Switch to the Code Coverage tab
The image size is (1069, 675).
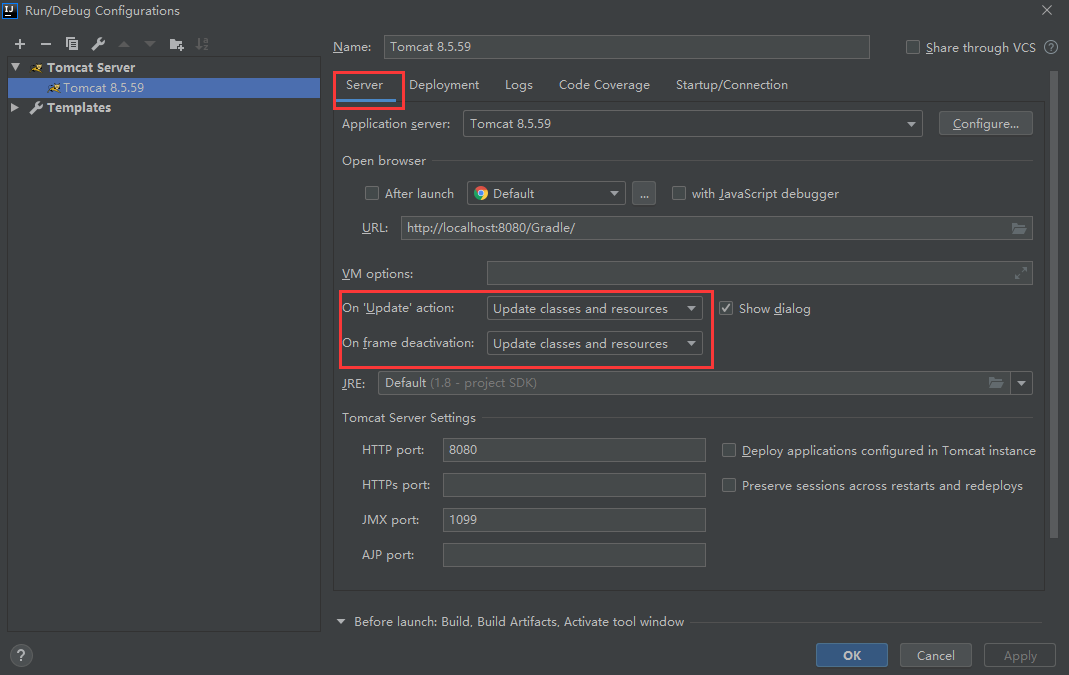tap(604, 85)
